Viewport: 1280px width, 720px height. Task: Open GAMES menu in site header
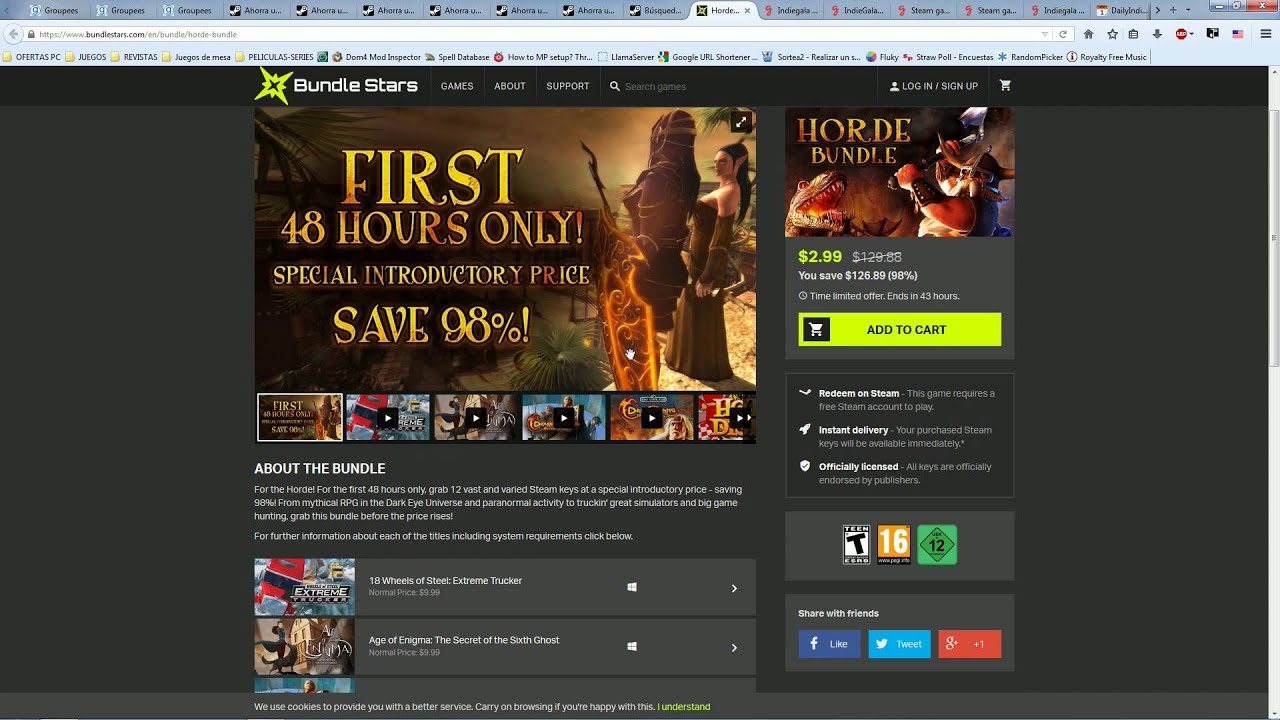[x=457, y=86]
